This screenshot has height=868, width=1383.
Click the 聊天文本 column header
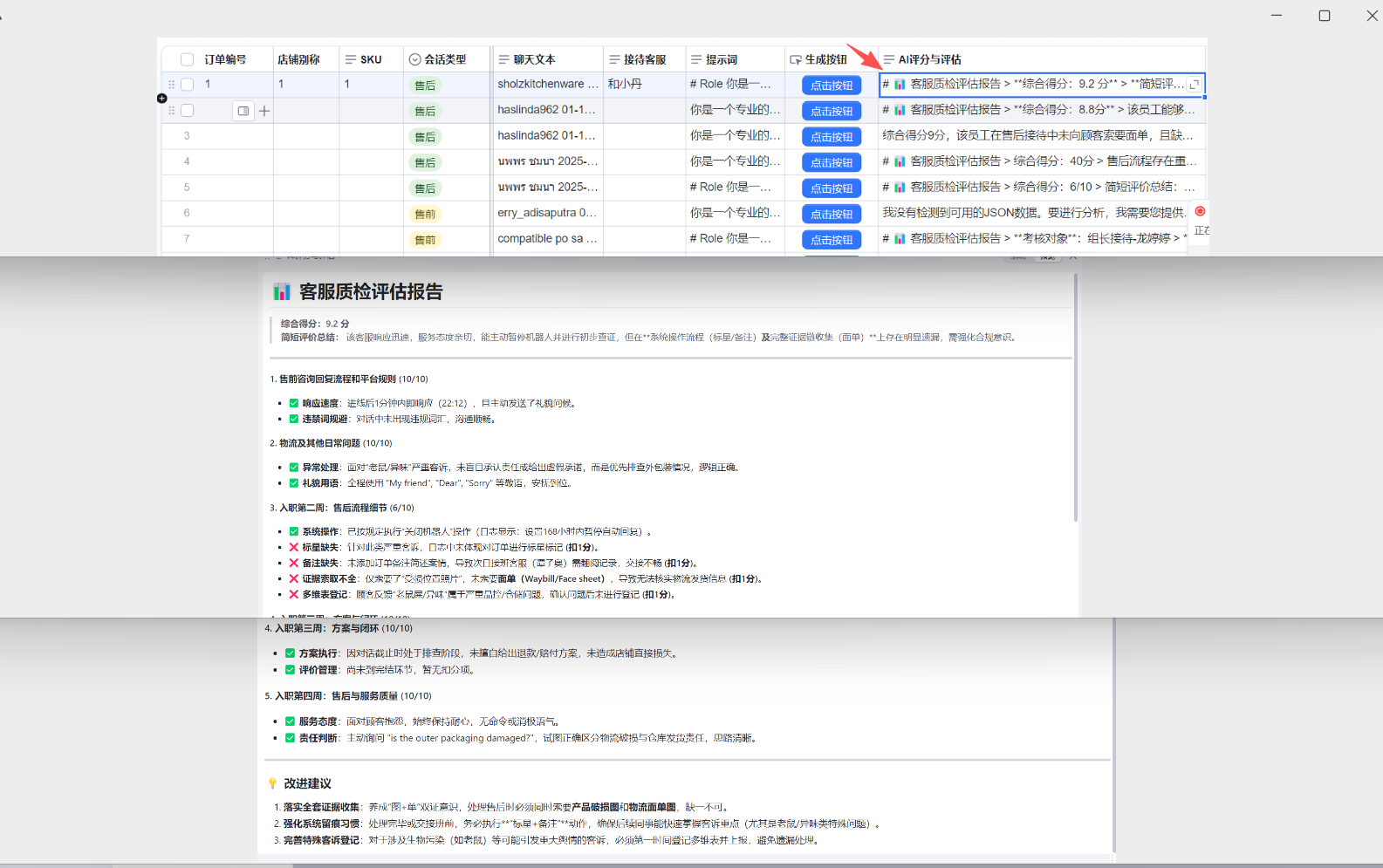pos(534,59)
